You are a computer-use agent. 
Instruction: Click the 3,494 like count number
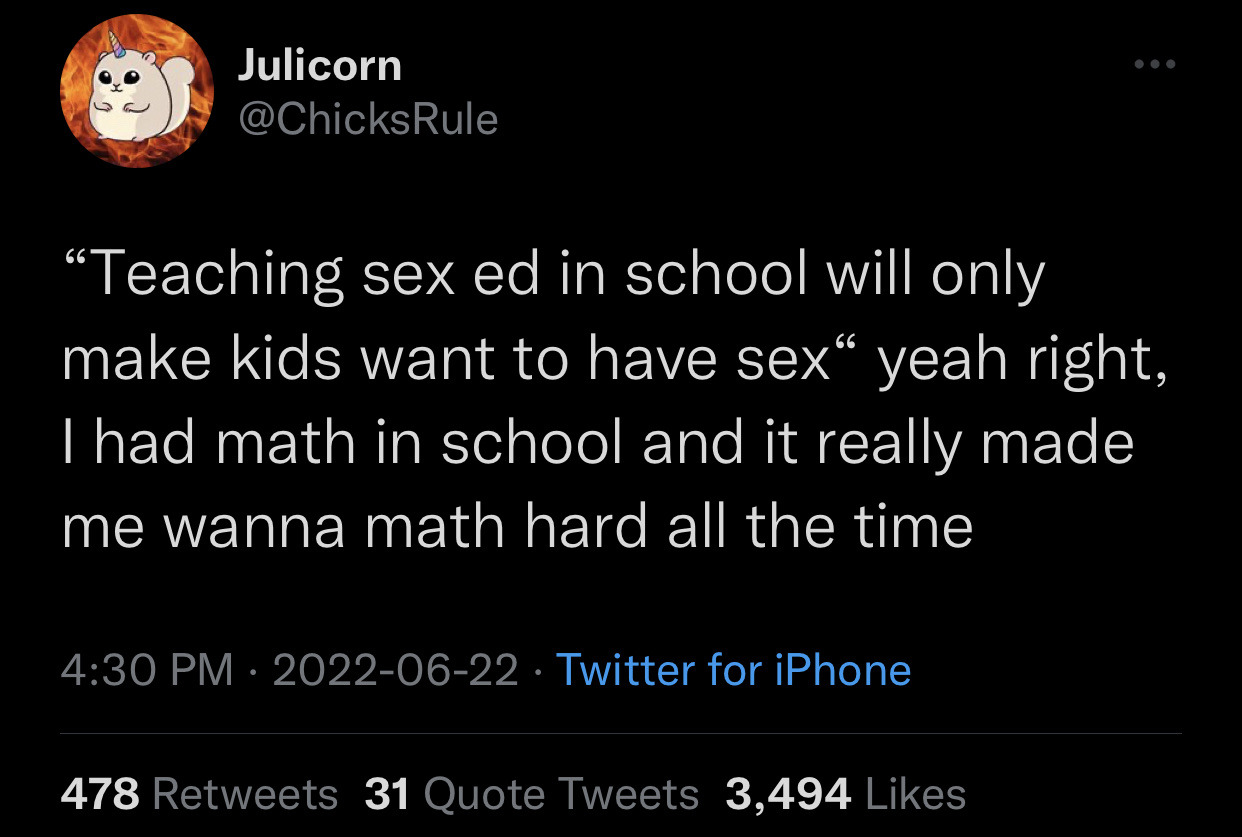tap(788, 795)
